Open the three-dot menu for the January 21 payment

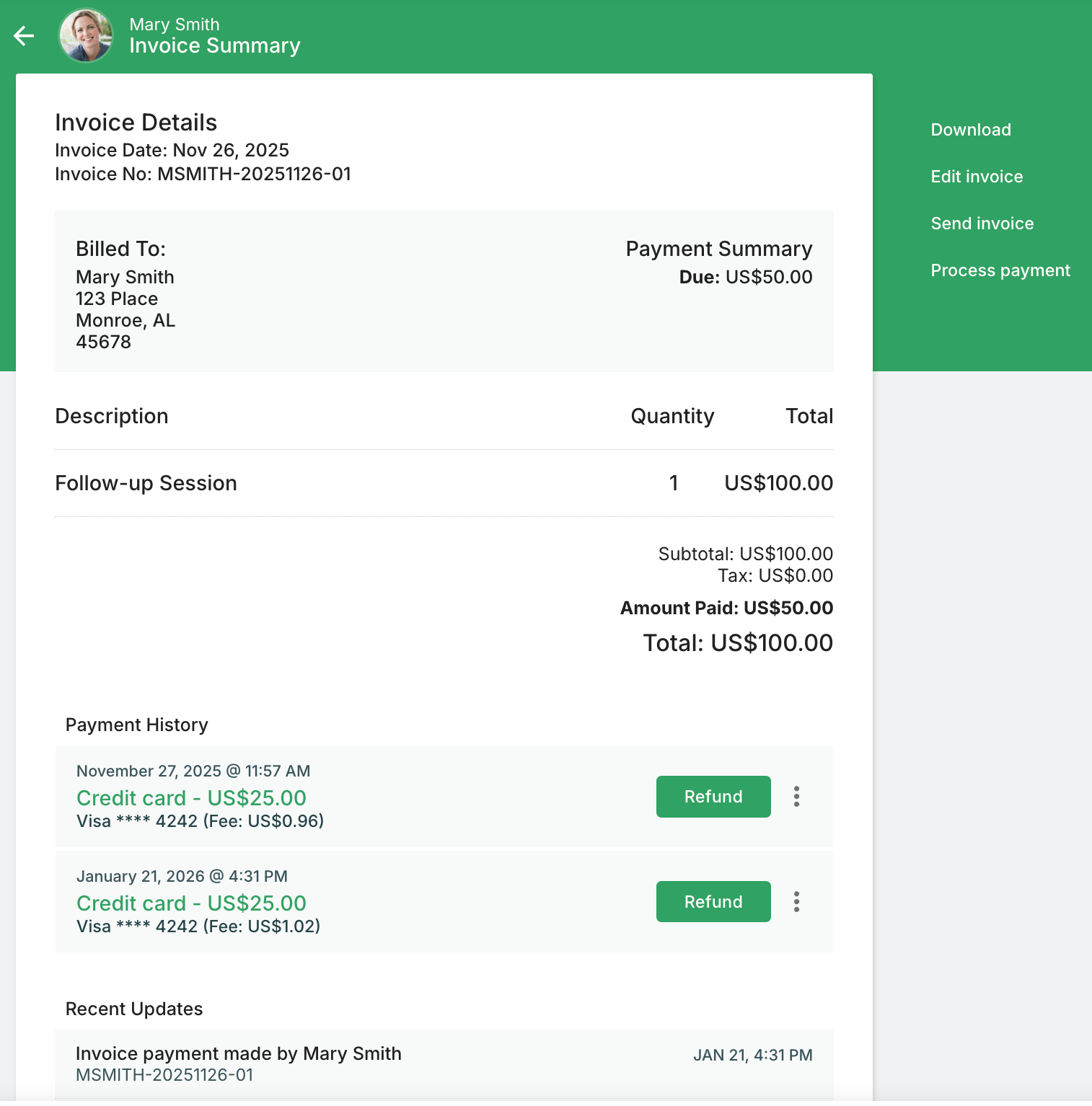pyautogui.click(x=796, y=902)
